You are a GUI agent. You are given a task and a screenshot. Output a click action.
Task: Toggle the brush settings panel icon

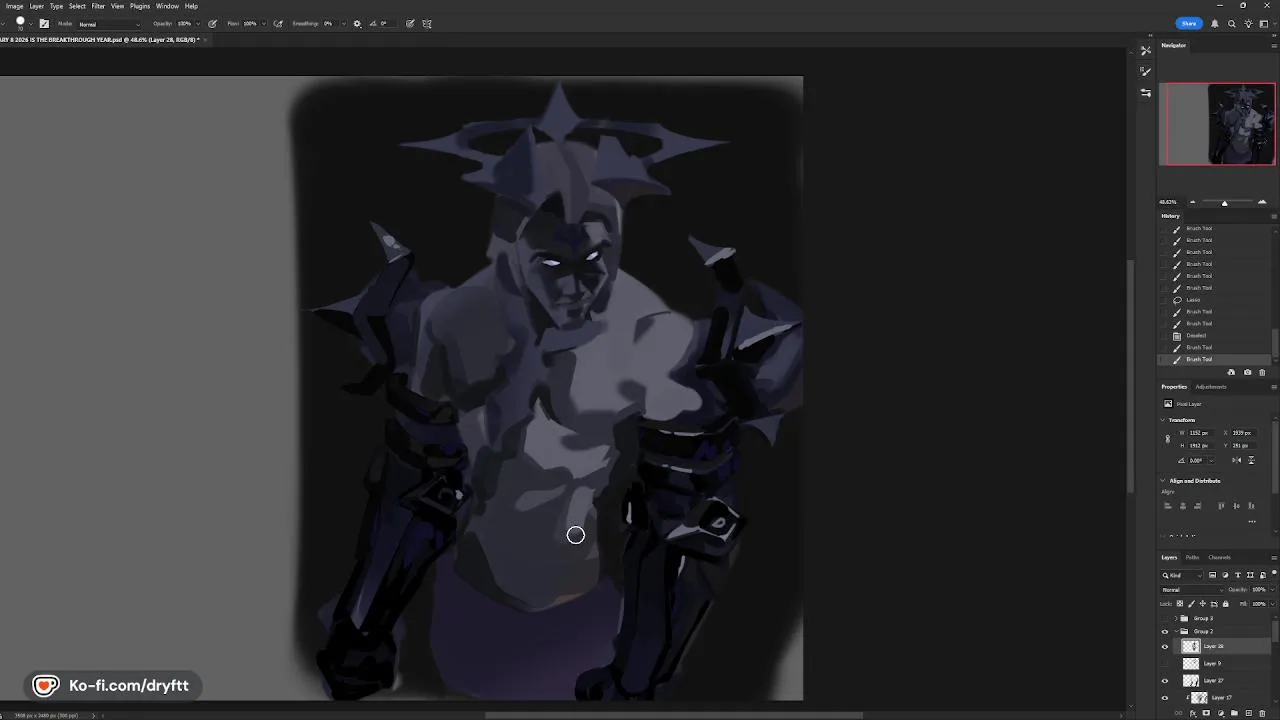[x=43, y=24]
